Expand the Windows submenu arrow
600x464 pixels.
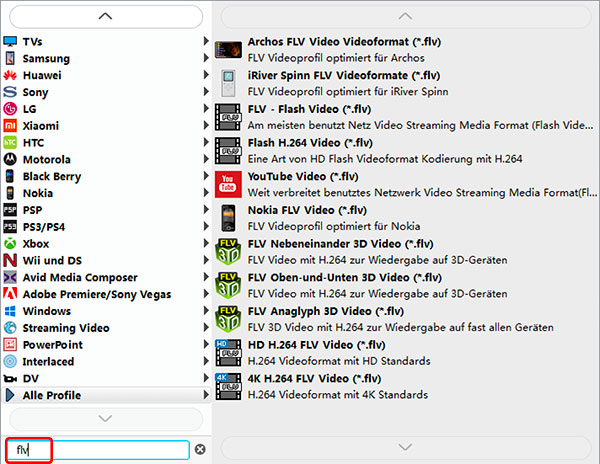(x=206, y=310)
